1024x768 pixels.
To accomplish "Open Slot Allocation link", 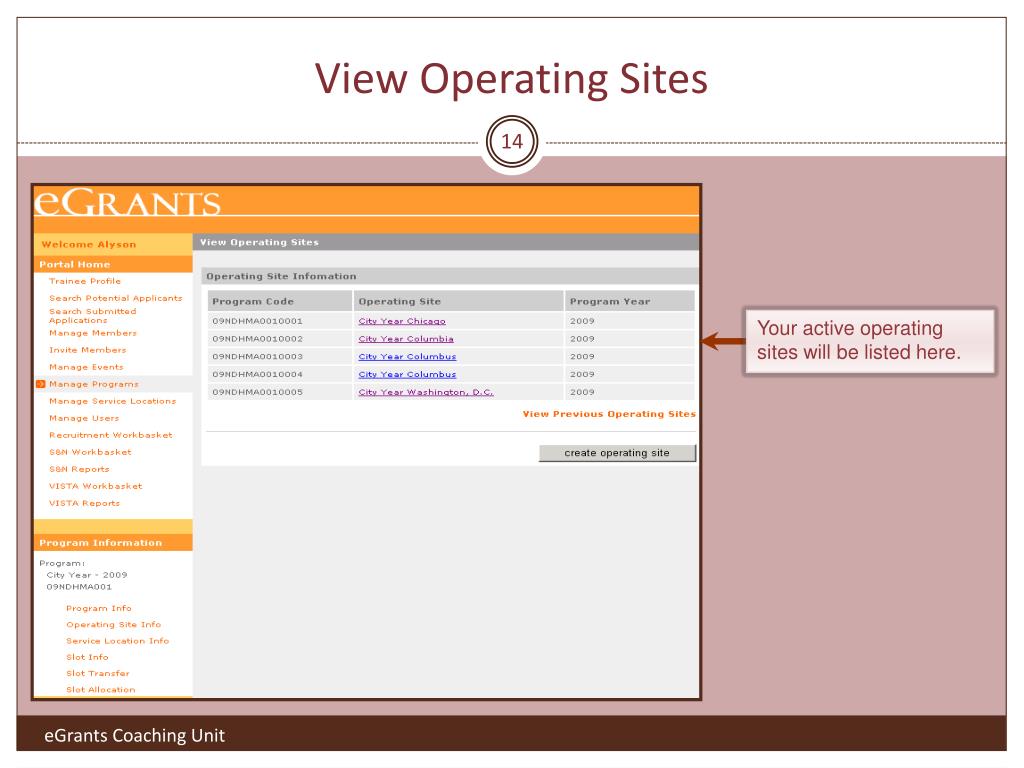I will pyautogui.click(x=101, y=690).
